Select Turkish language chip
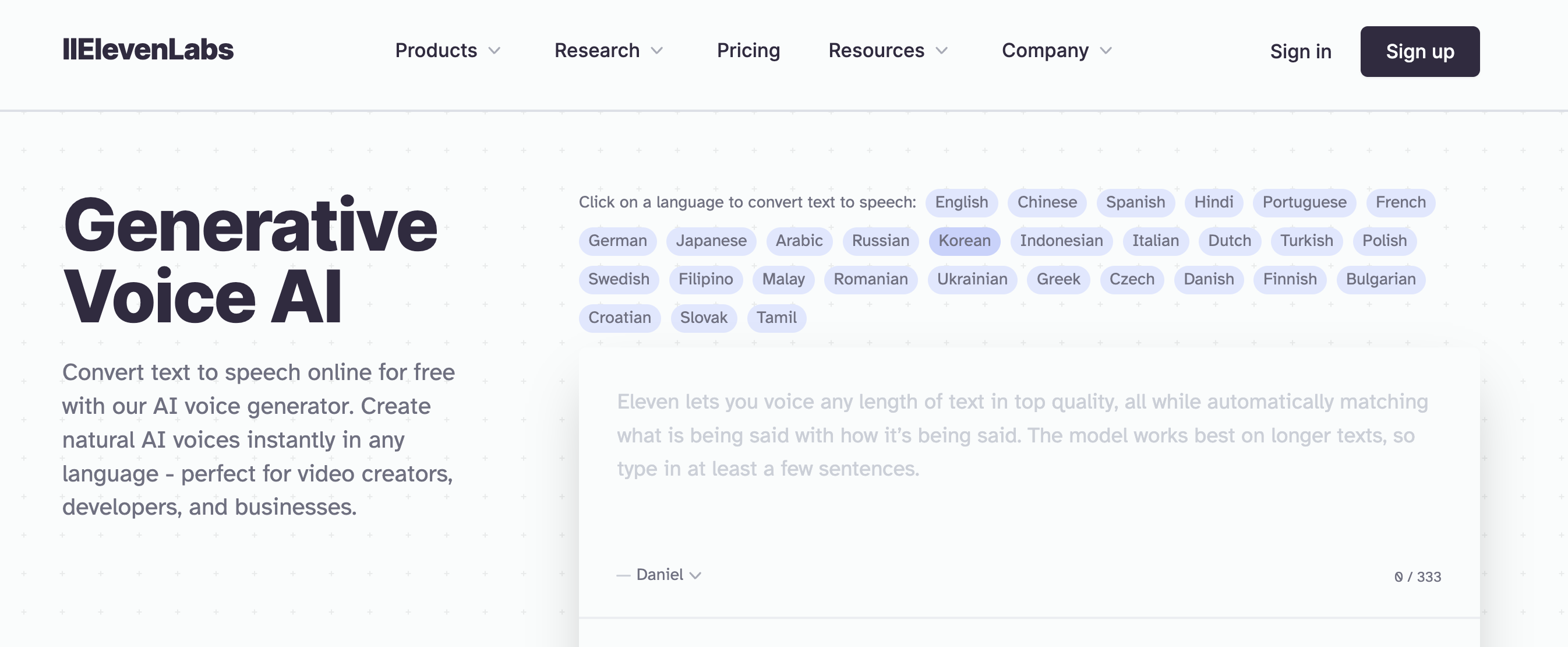Image resolution: width=1568 pixels, height=647 pixels. (x=1306, y=241)
